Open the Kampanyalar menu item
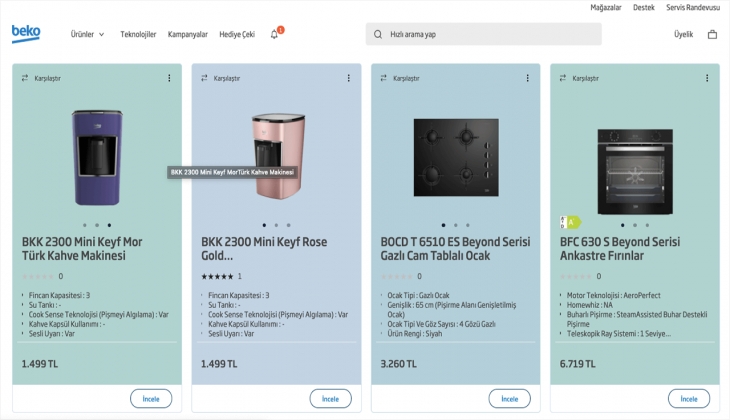 click(x=188, y=34)
